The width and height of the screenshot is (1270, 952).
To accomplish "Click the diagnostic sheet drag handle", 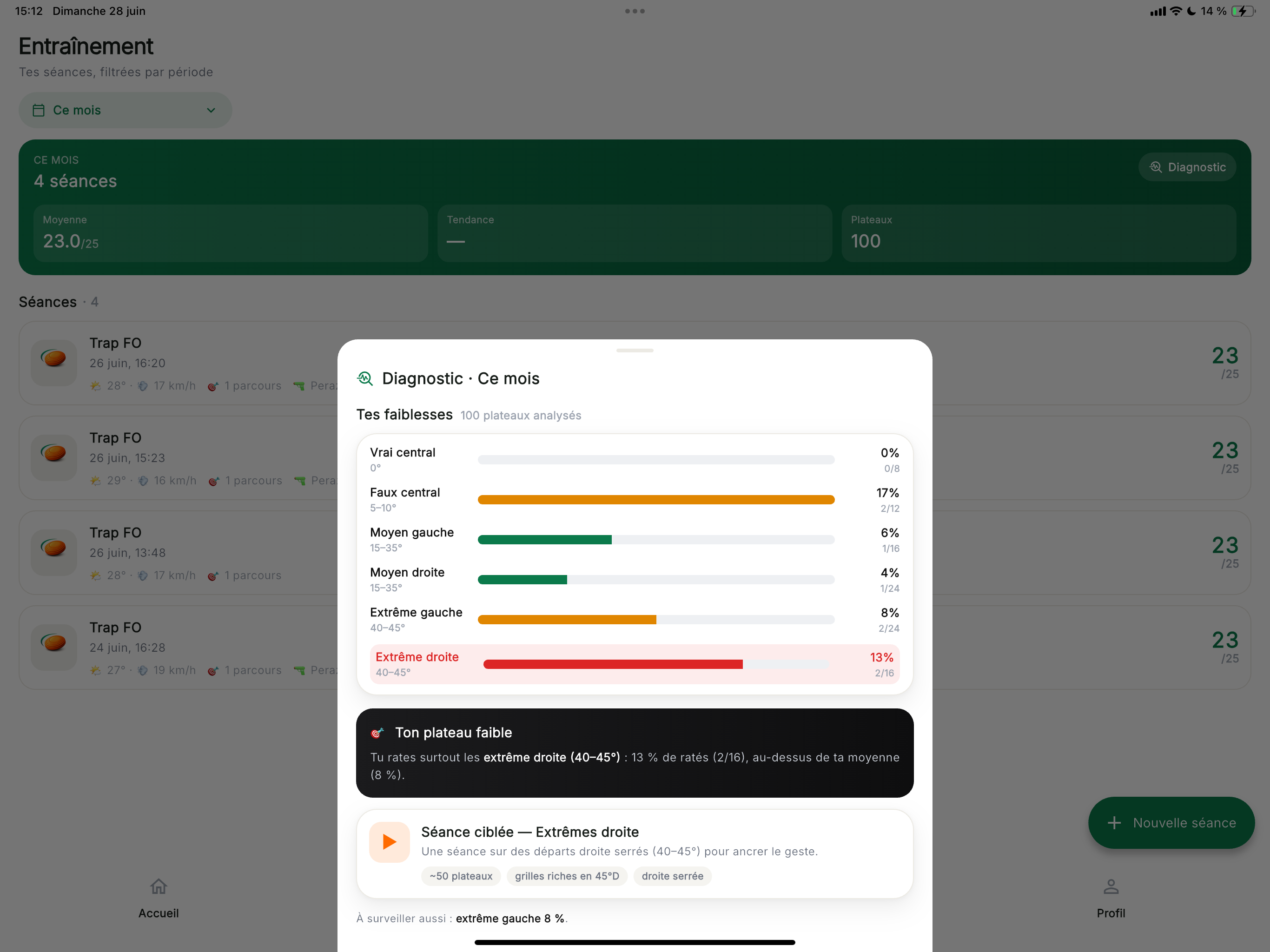I will coord(635,350).
